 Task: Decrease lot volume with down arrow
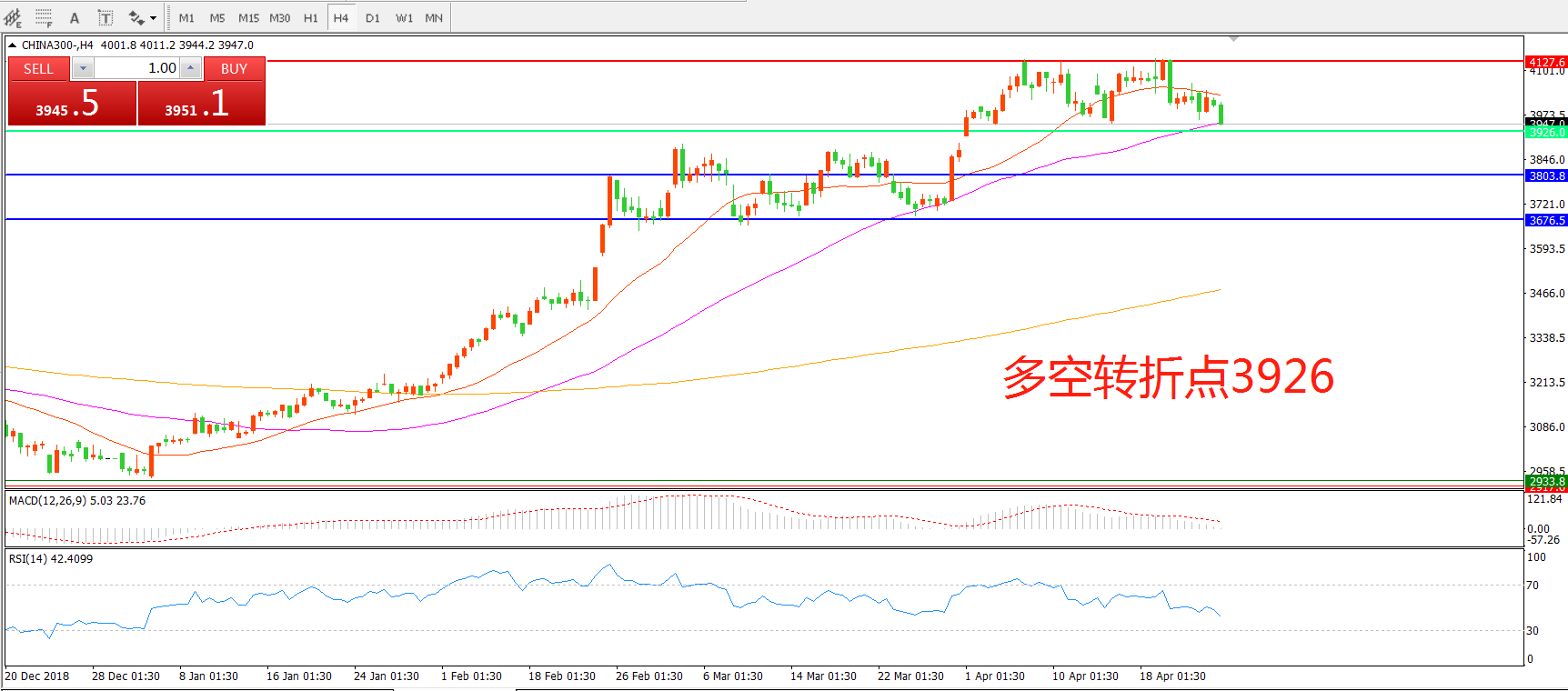pyautogui.click(x=83, y=68)
